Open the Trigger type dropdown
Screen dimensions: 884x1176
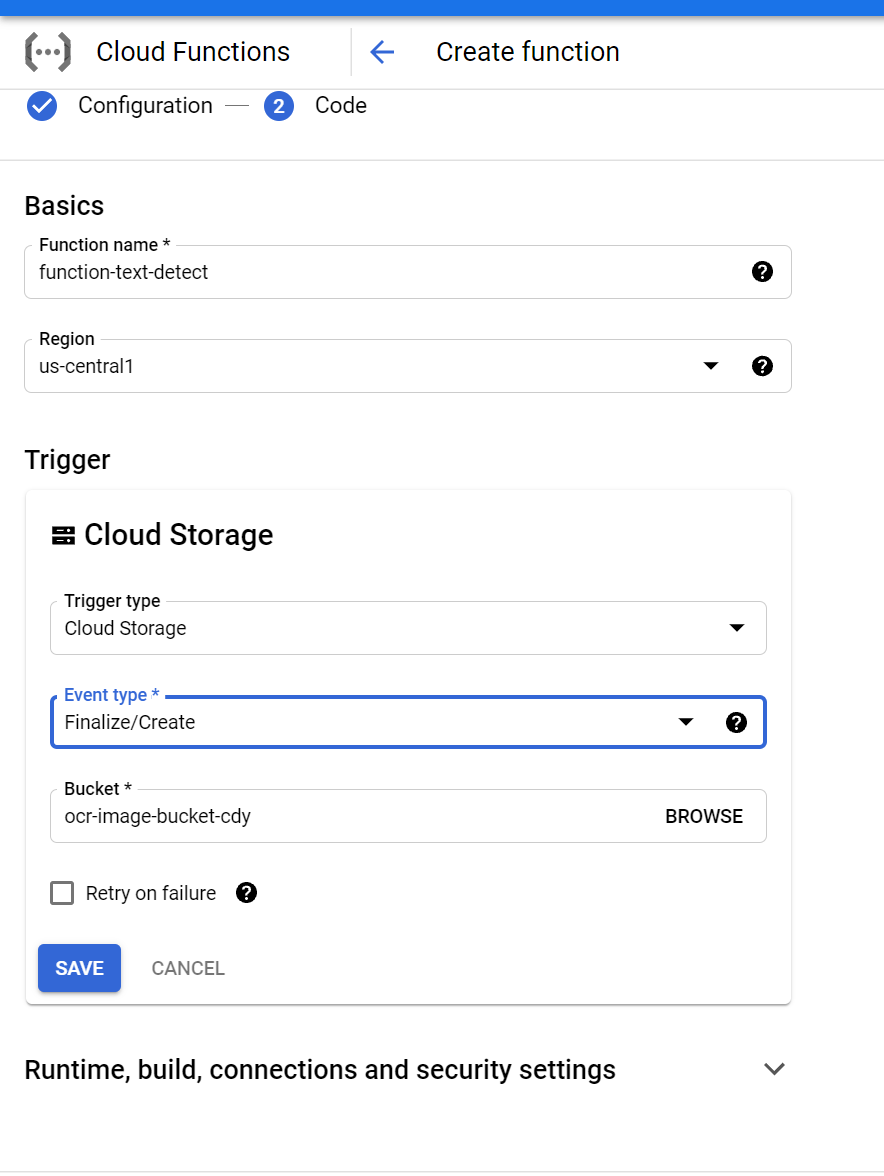point(737,628)
